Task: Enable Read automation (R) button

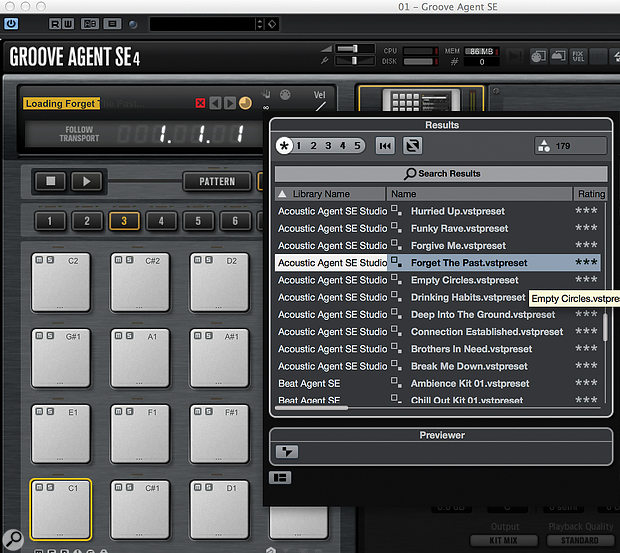Action: click(x=55, y=24)
